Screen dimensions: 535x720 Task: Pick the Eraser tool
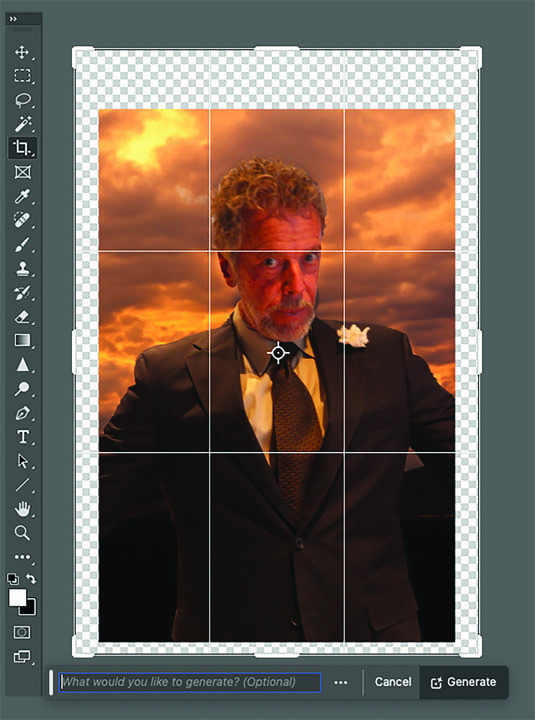pyautogui.click(x=22, y=316)
